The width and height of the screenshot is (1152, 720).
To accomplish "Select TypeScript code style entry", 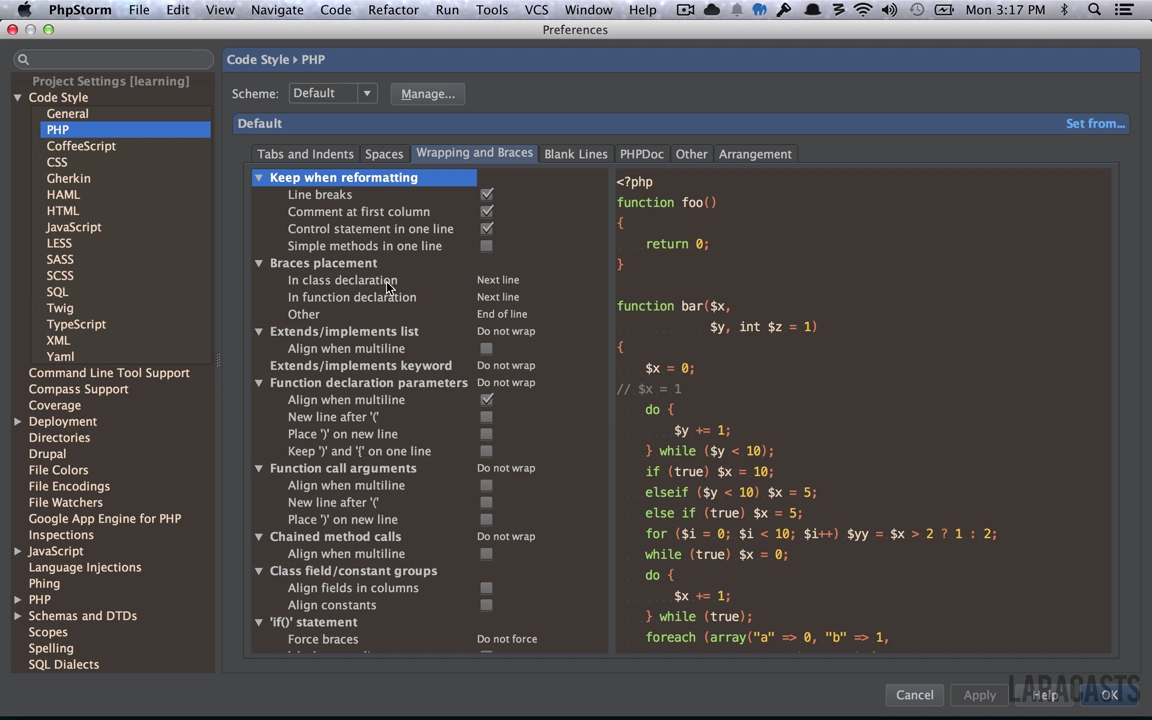I will [x=76, y=324].
